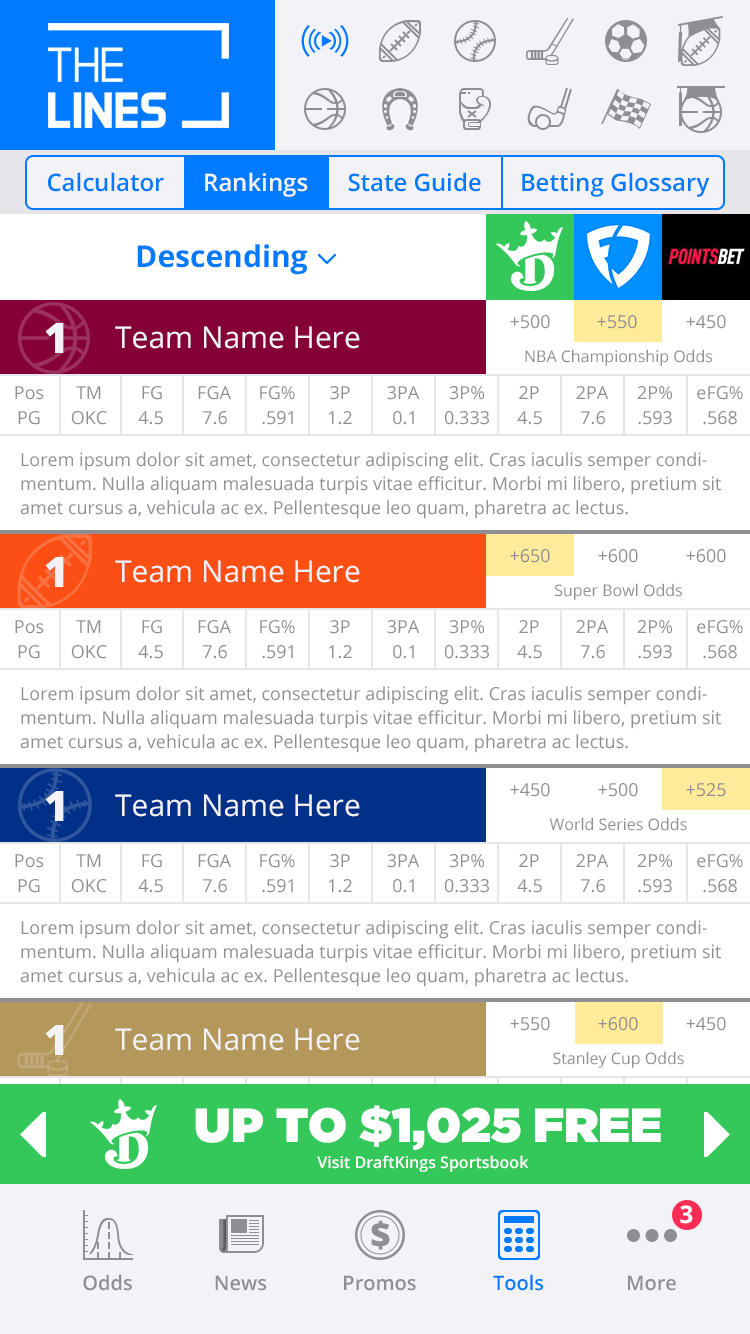Go to next promo banner arrow

point(716,1134)
